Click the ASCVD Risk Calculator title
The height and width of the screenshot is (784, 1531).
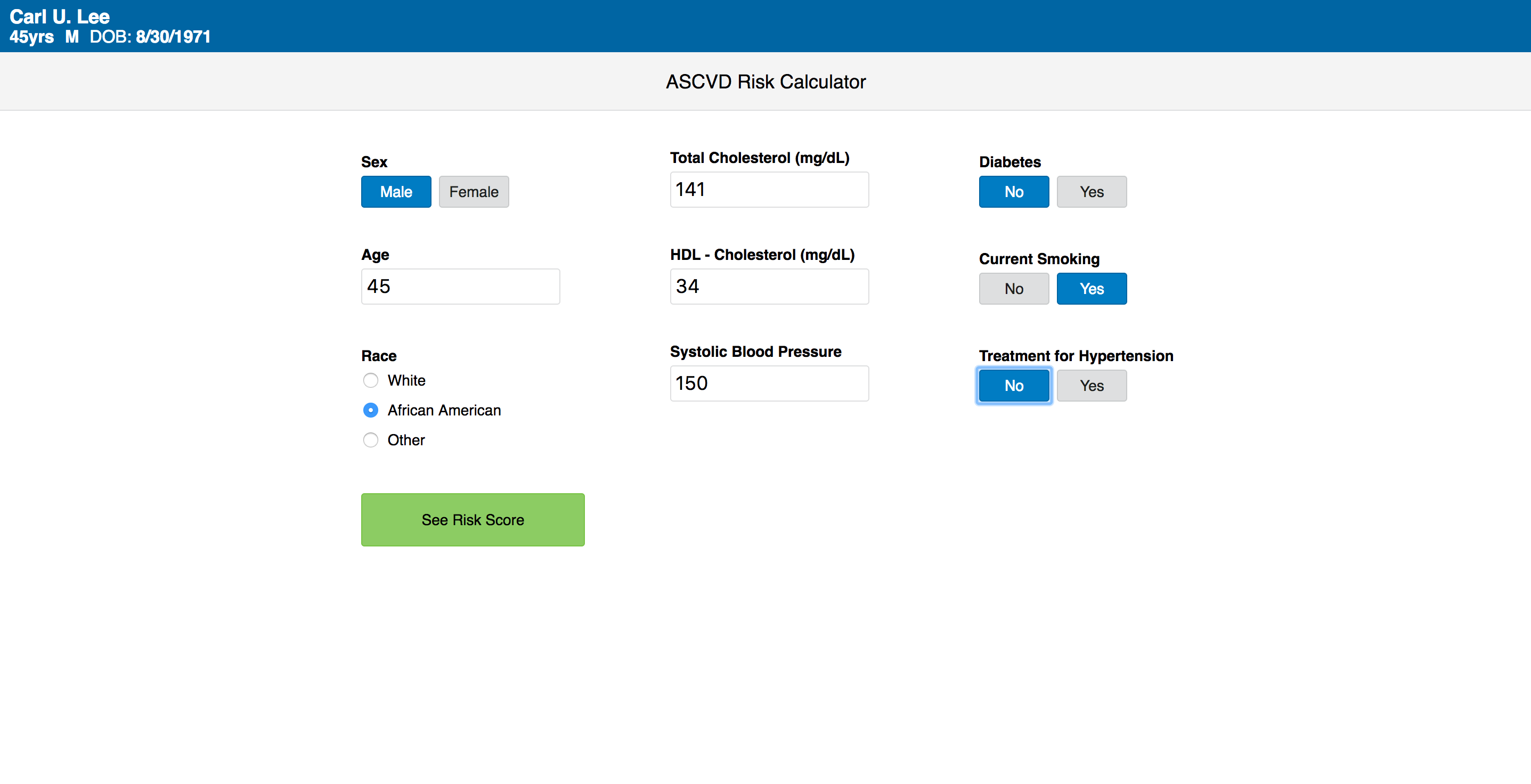tap(765, 81)
